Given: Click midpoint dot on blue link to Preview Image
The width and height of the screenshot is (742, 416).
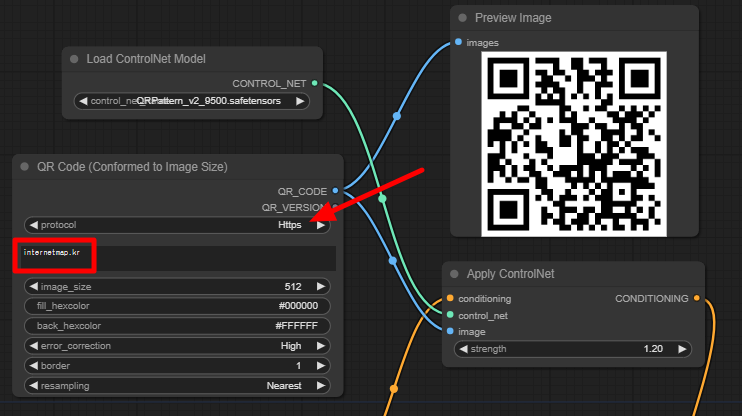Looking at the screenshot, I should point(397,116).
